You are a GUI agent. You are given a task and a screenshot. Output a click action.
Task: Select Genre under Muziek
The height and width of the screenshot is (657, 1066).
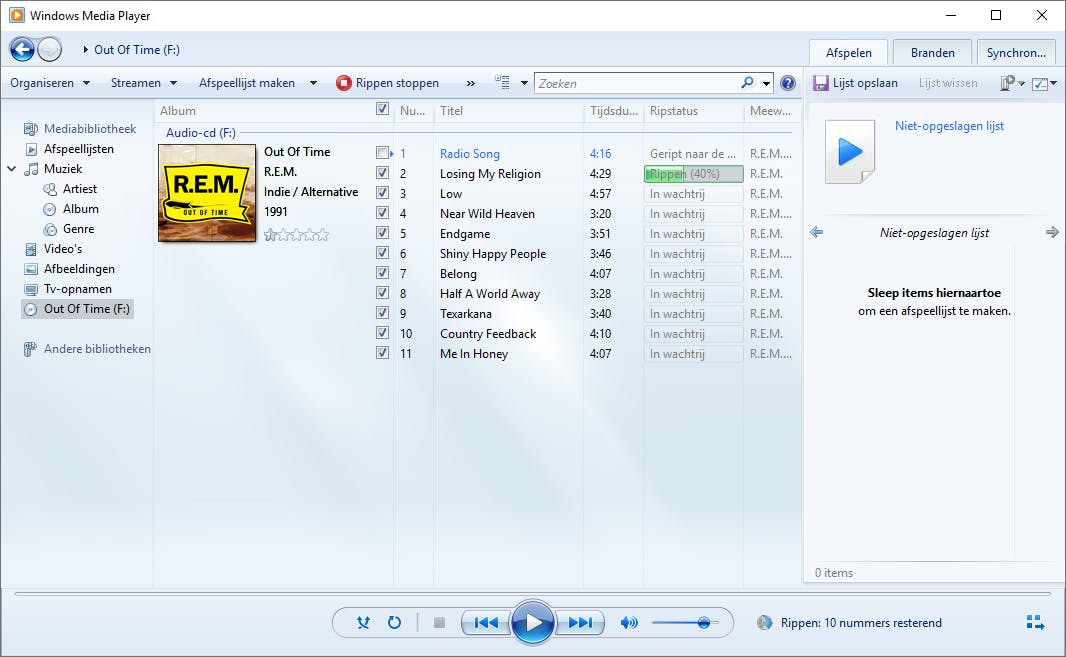(x=78, y=229)
